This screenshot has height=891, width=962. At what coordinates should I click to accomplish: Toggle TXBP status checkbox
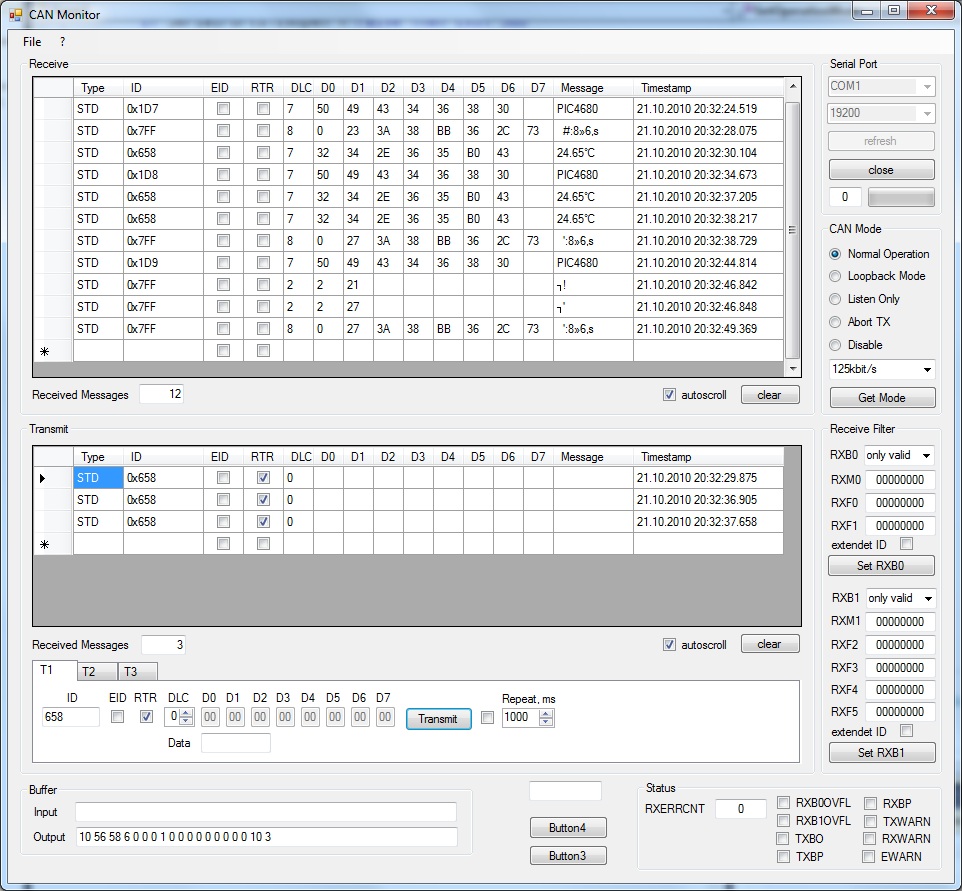(x=783, y=856)
